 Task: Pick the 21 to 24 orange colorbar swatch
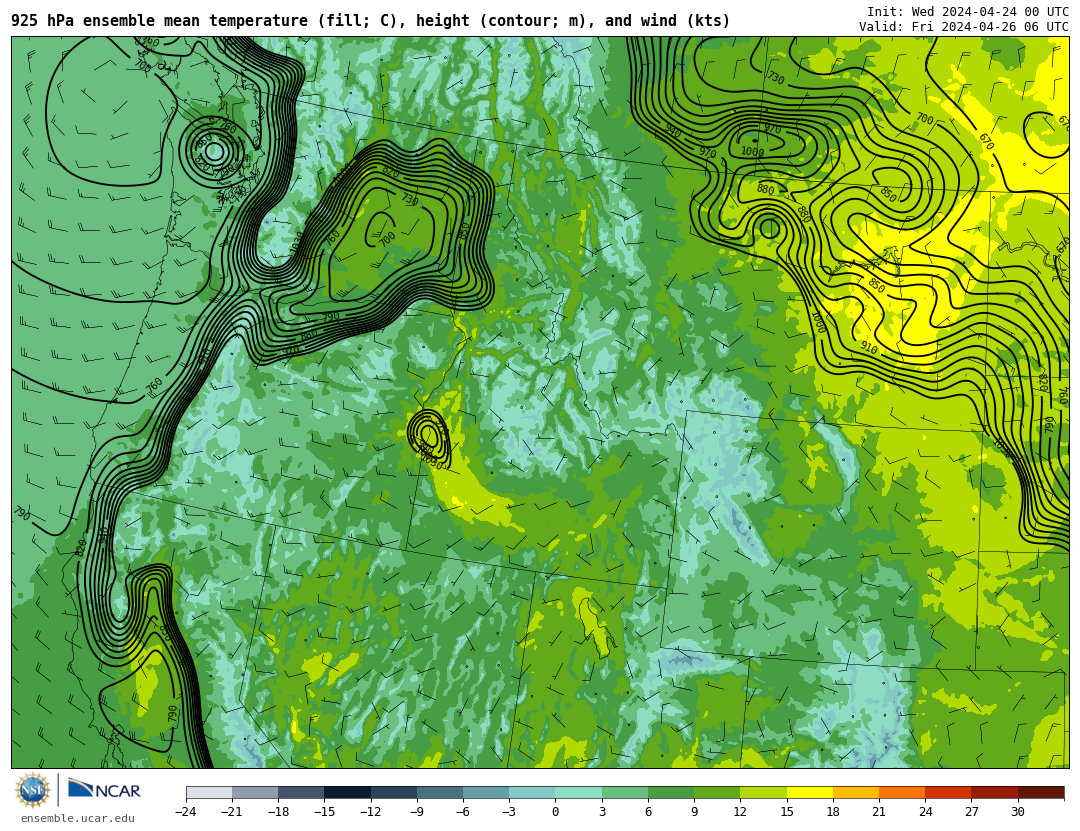tap(902, 792)
